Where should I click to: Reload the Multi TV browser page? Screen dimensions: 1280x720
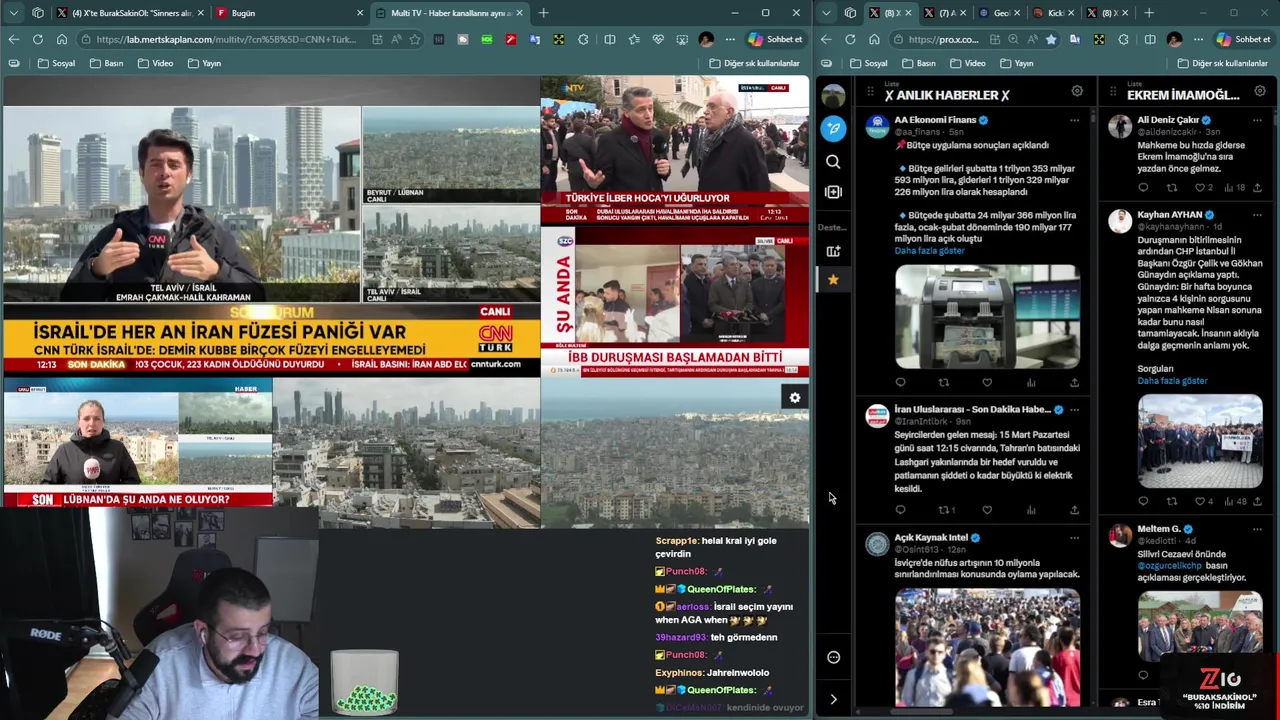pos(37,39)
